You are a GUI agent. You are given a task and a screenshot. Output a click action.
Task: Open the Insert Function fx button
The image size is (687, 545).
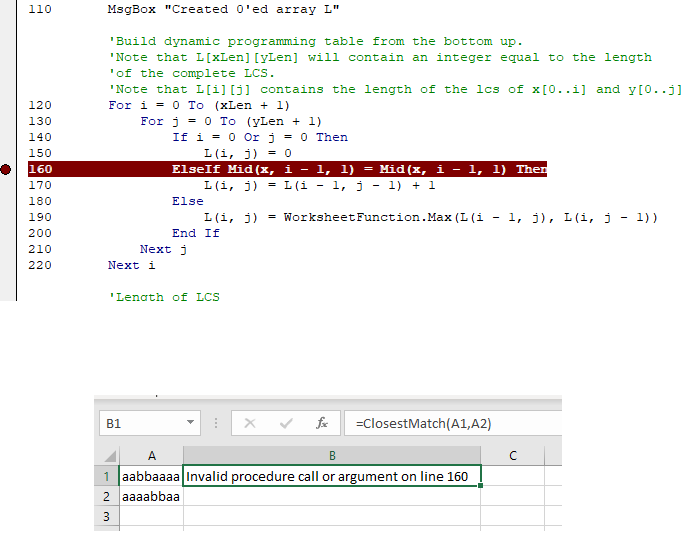[322, 423]
